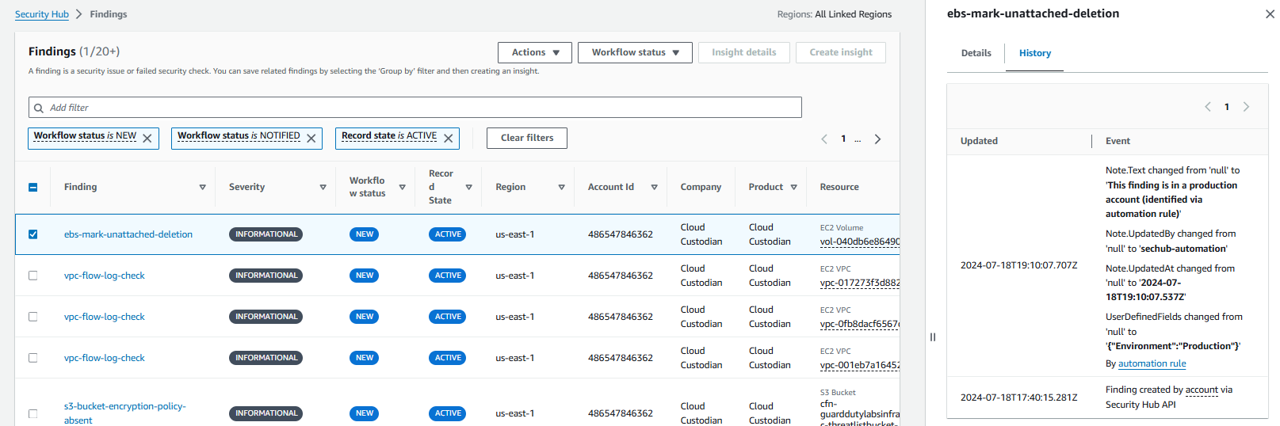Sort by the Severity column arrow

coord(323,187)
